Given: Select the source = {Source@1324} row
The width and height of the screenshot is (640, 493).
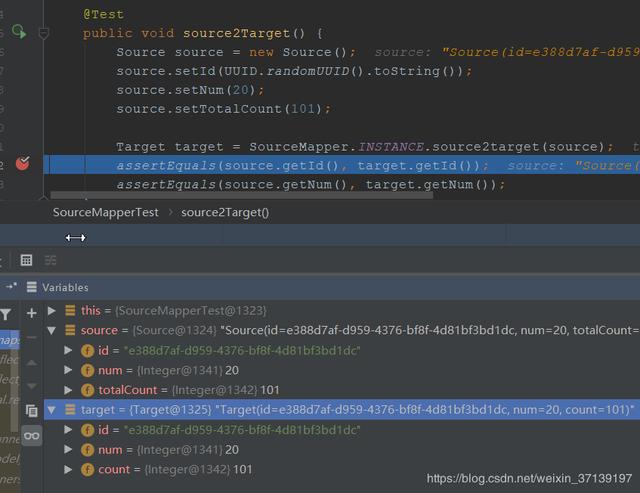Looking at the screenshot, I should (x=342, y=330).
